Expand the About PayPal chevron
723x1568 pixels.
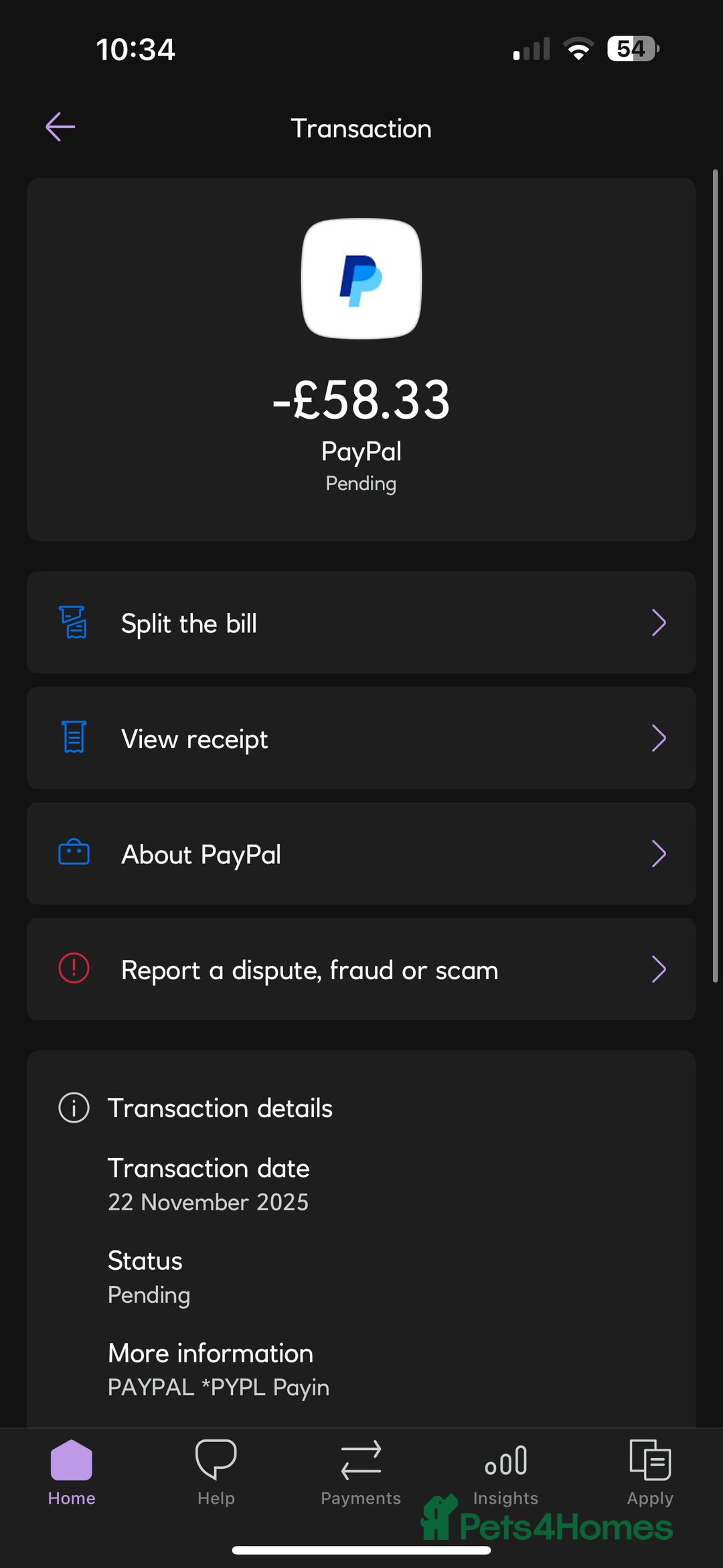[659, 854]
